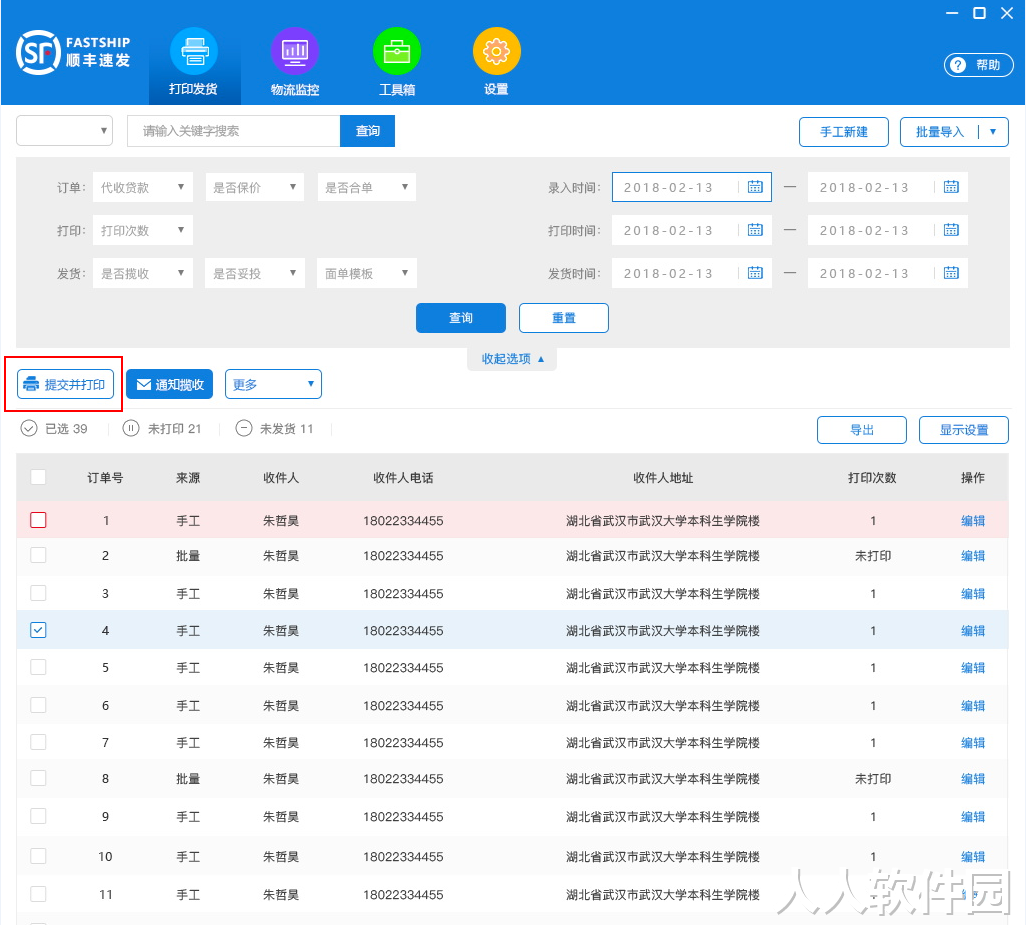The width and height of the screenshot is (1026, 925).
Task: Maximize the FASTSHIP window
Action: pyautogui.click(x=980, y=13)
